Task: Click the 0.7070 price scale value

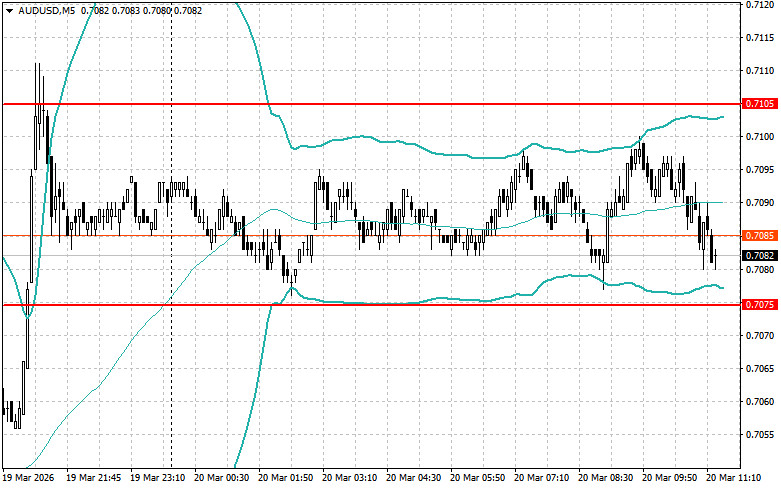Action: 760,336
